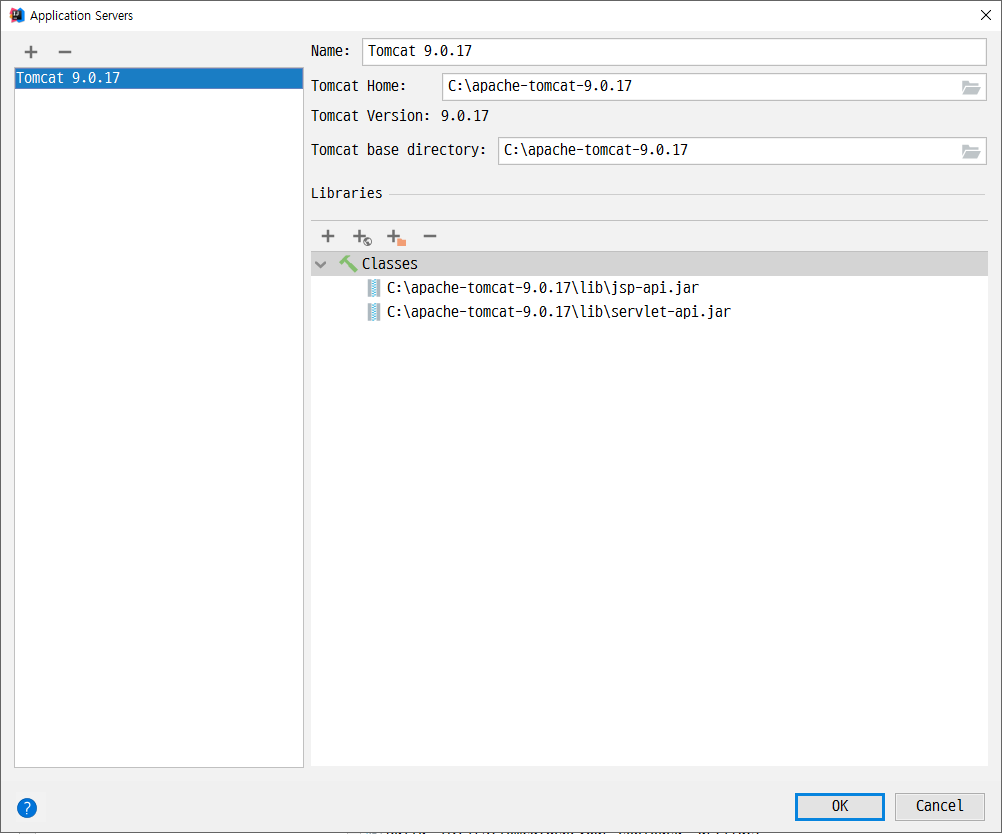This screenshot has height=835, width=1002.
Task: Click the jsp-api.jar archive icon
Action: [374, 288]
